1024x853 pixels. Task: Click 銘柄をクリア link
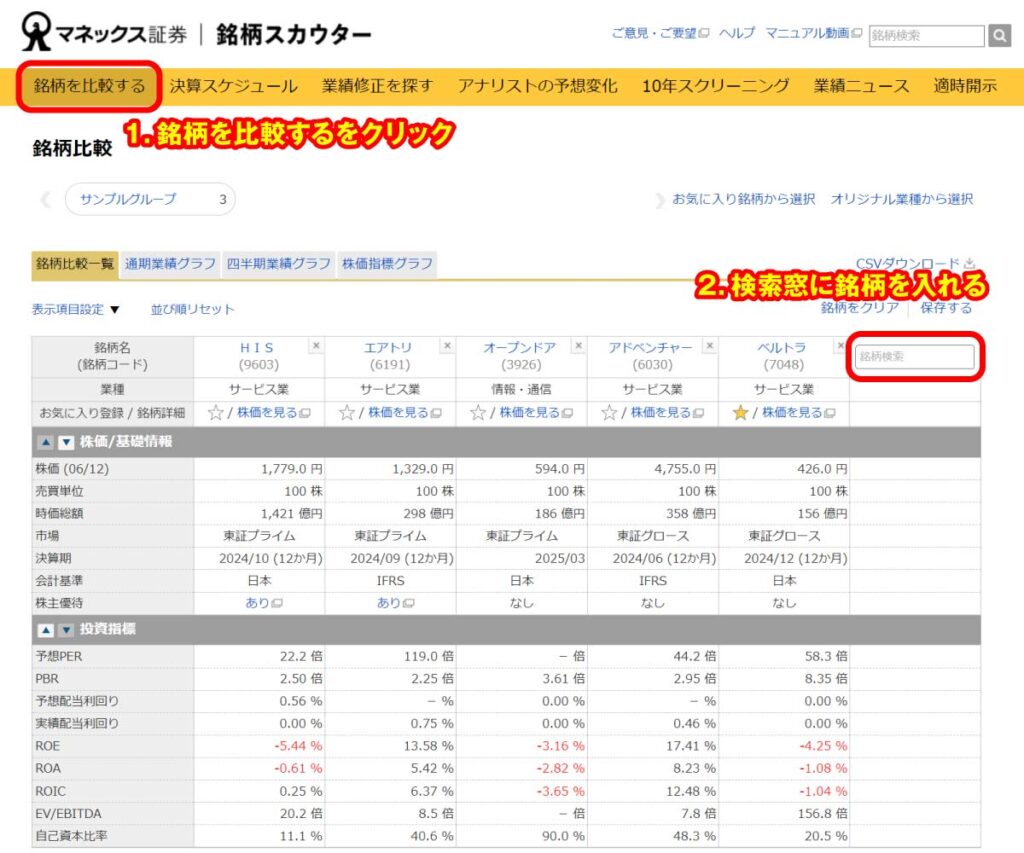[859, 308]
